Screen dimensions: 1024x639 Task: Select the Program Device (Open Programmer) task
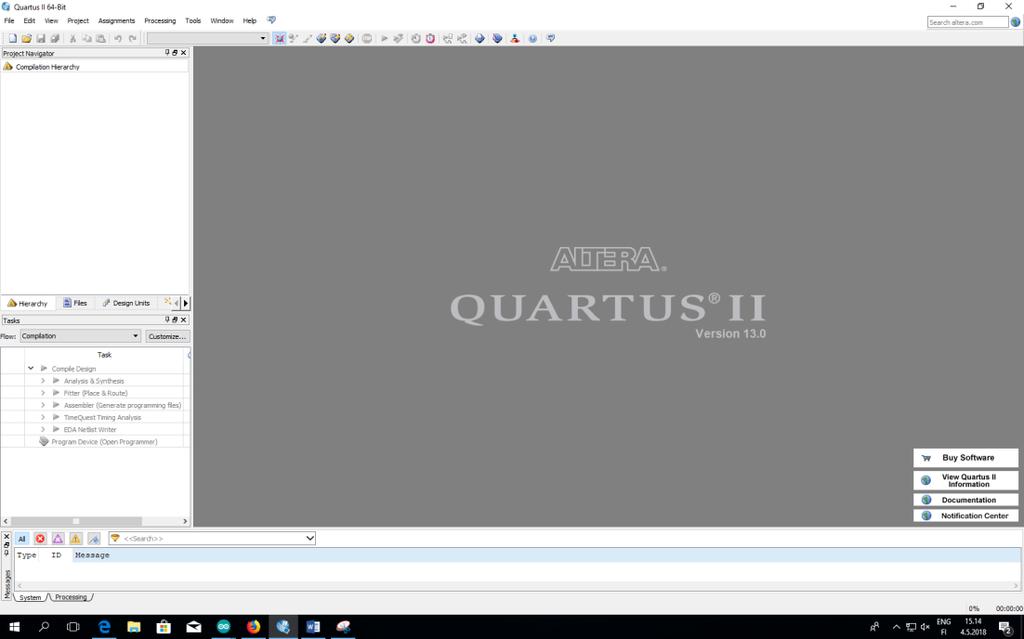pyautogui.click(x=104, y=442)
